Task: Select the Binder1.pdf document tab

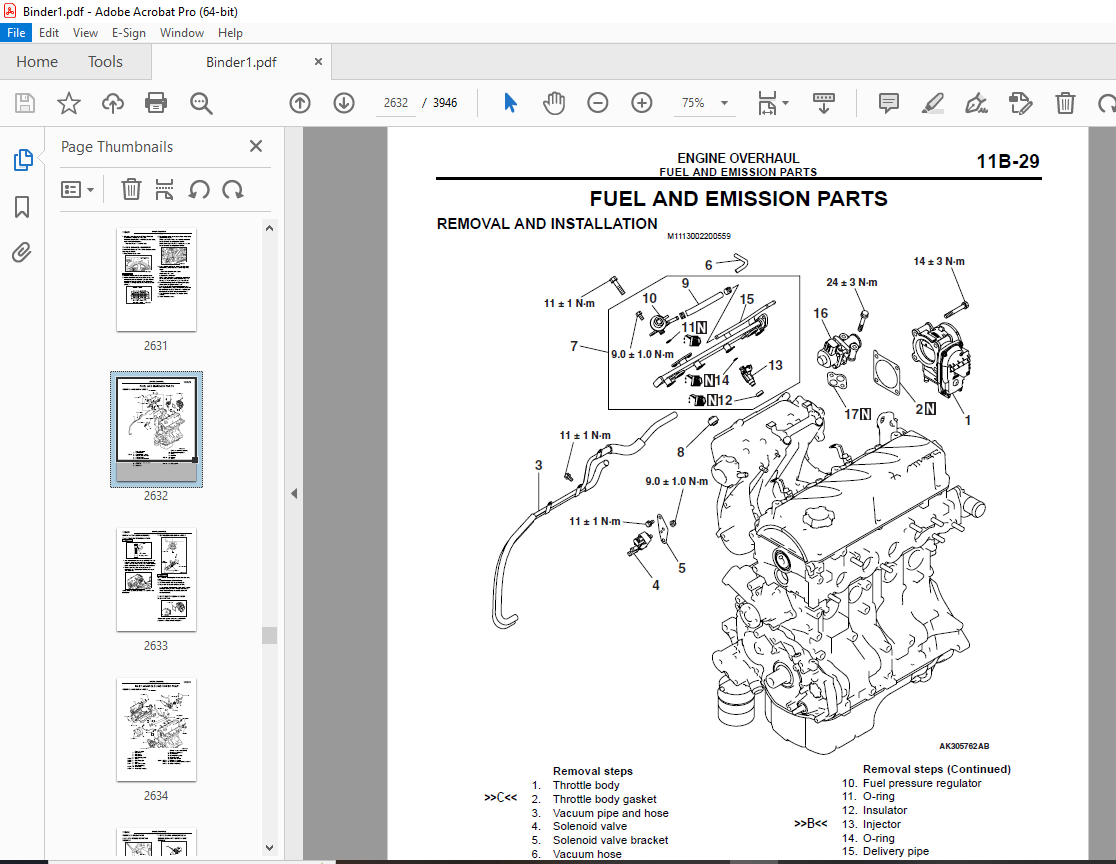Action: pos(241,62)
